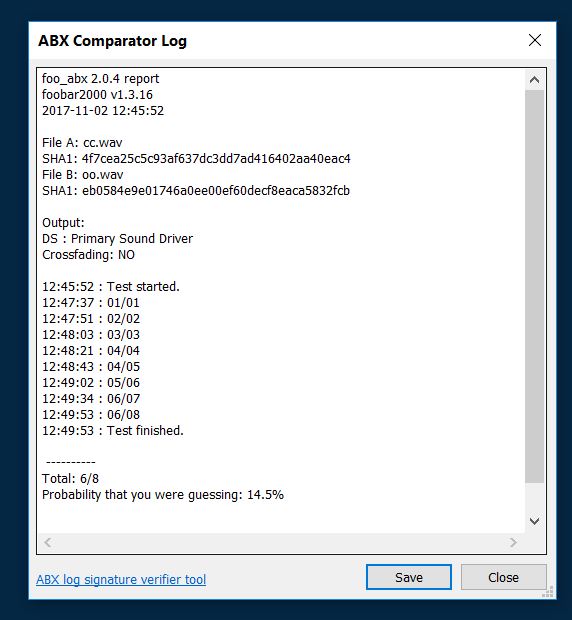Open the ABX log signature verifier tool link

click(x=121, y=579)
